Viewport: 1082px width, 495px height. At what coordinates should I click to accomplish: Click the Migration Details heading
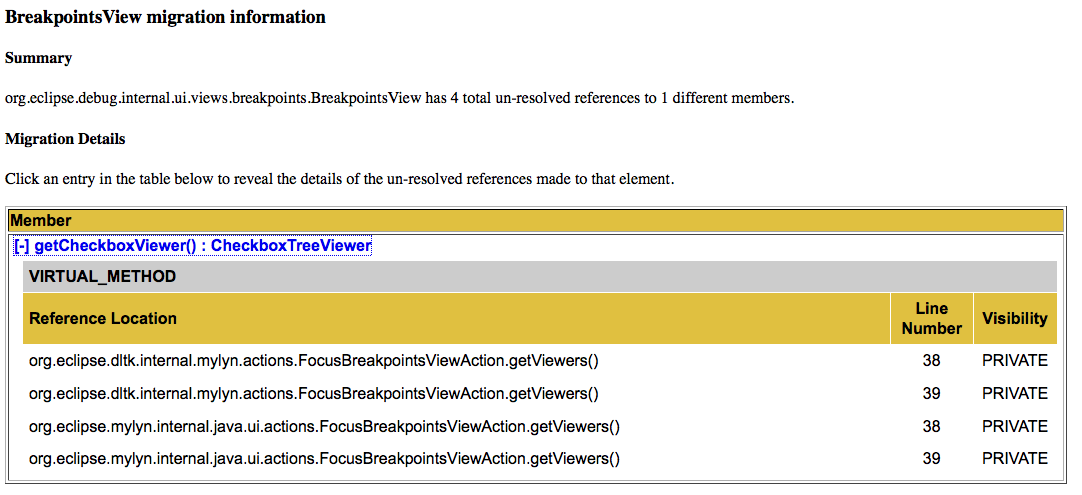pyautogui.click(x=65, y=139)
